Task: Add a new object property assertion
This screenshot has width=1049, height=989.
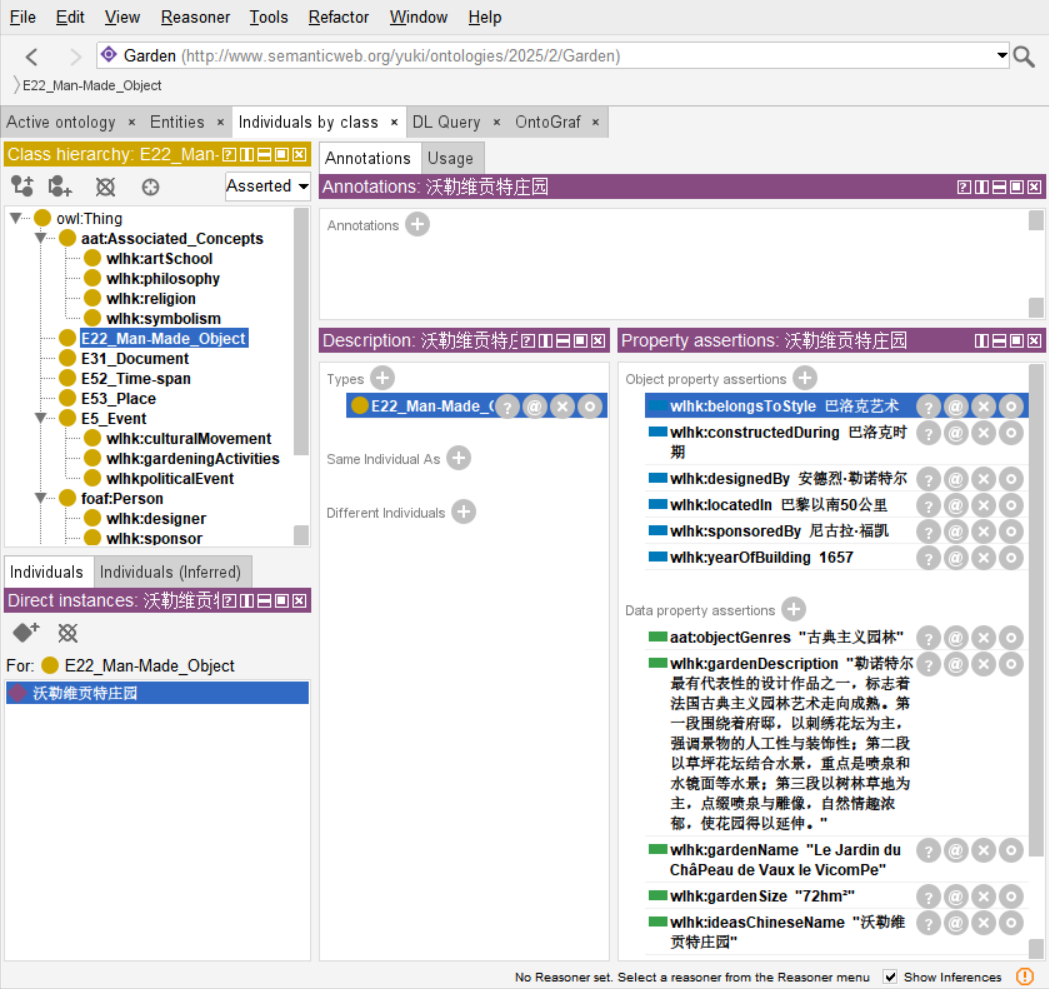Action: 805,378
